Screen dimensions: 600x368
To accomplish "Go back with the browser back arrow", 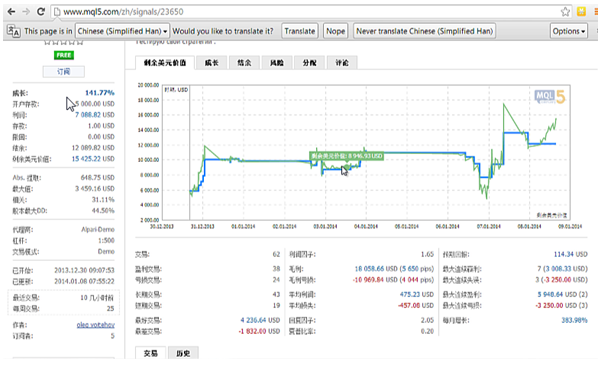I will click(x=11, y=11).
